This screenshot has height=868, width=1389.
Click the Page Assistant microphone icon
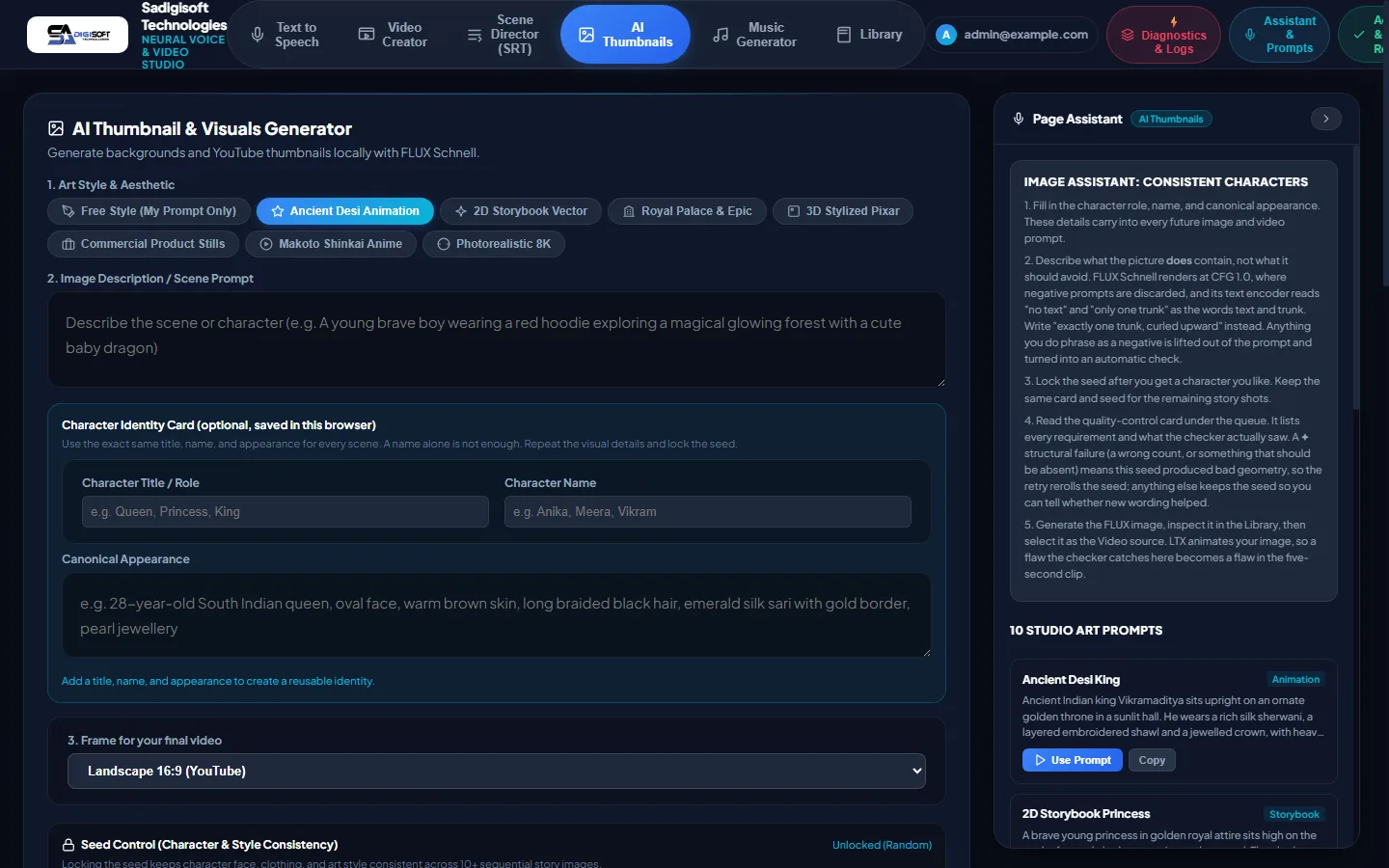1019,119
